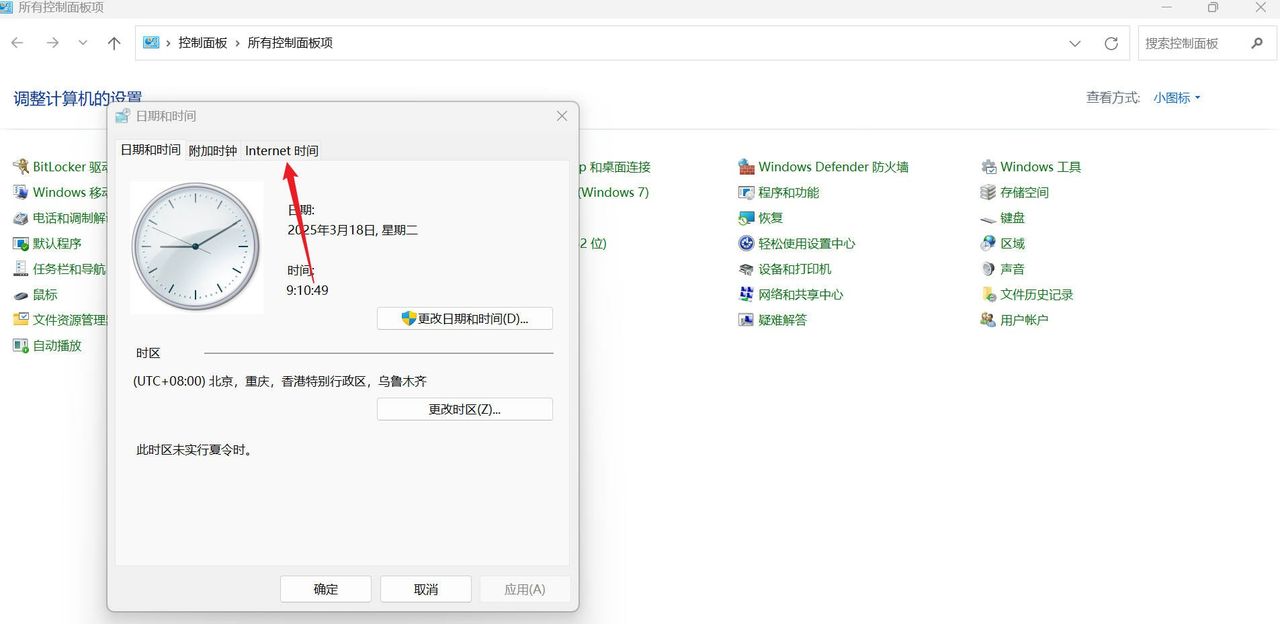Click the time value 9:10:49
The image size is (1280, 624).
(307, 290)
